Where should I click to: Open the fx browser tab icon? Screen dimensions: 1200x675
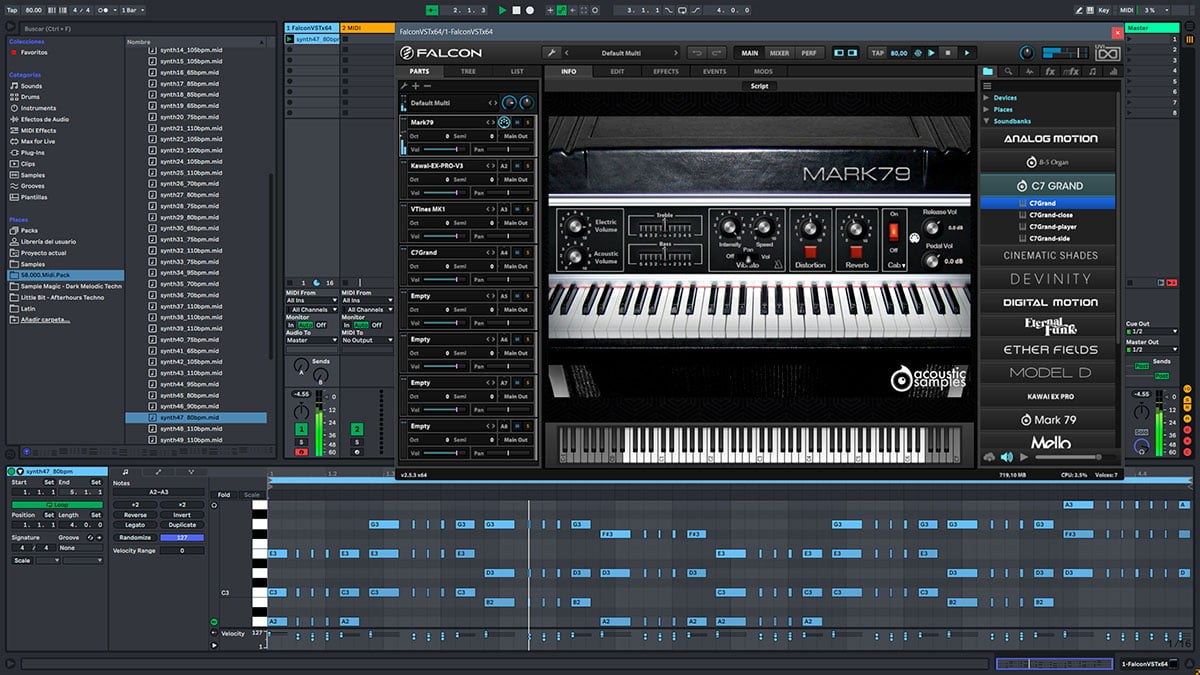[x=1050, y=72]
